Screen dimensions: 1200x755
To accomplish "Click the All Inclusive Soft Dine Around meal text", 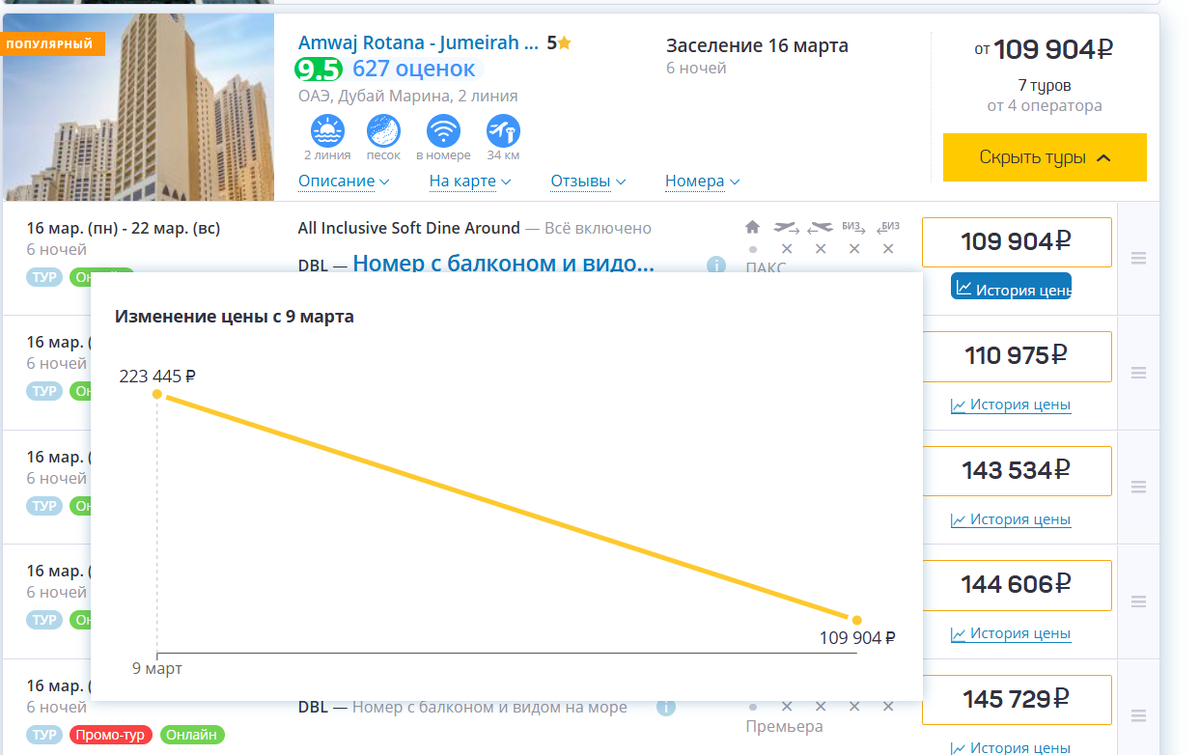I will [x=409, y=228].
